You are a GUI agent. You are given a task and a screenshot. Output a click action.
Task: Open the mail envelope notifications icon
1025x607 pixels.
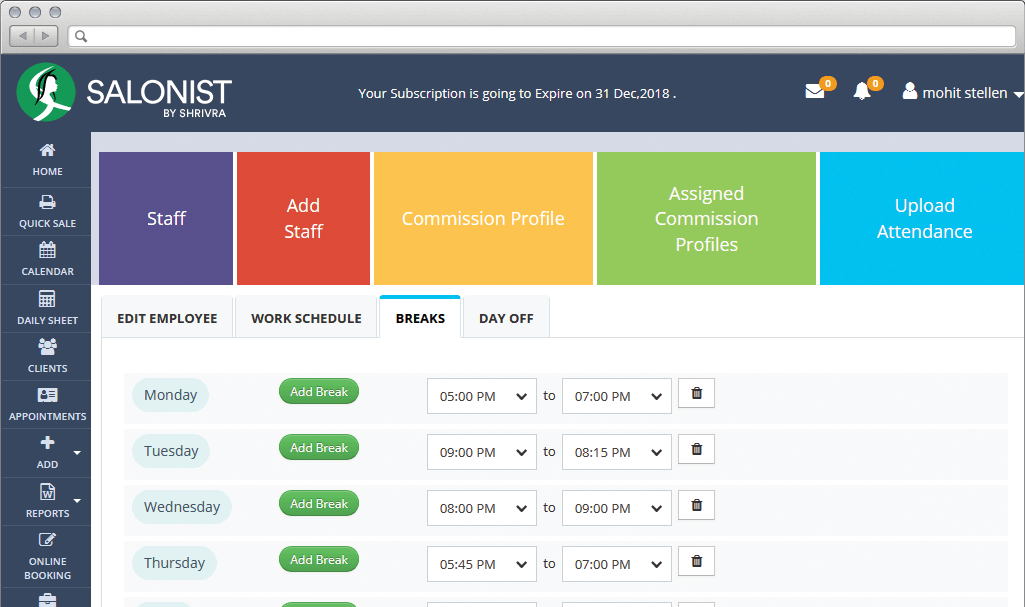815,92
